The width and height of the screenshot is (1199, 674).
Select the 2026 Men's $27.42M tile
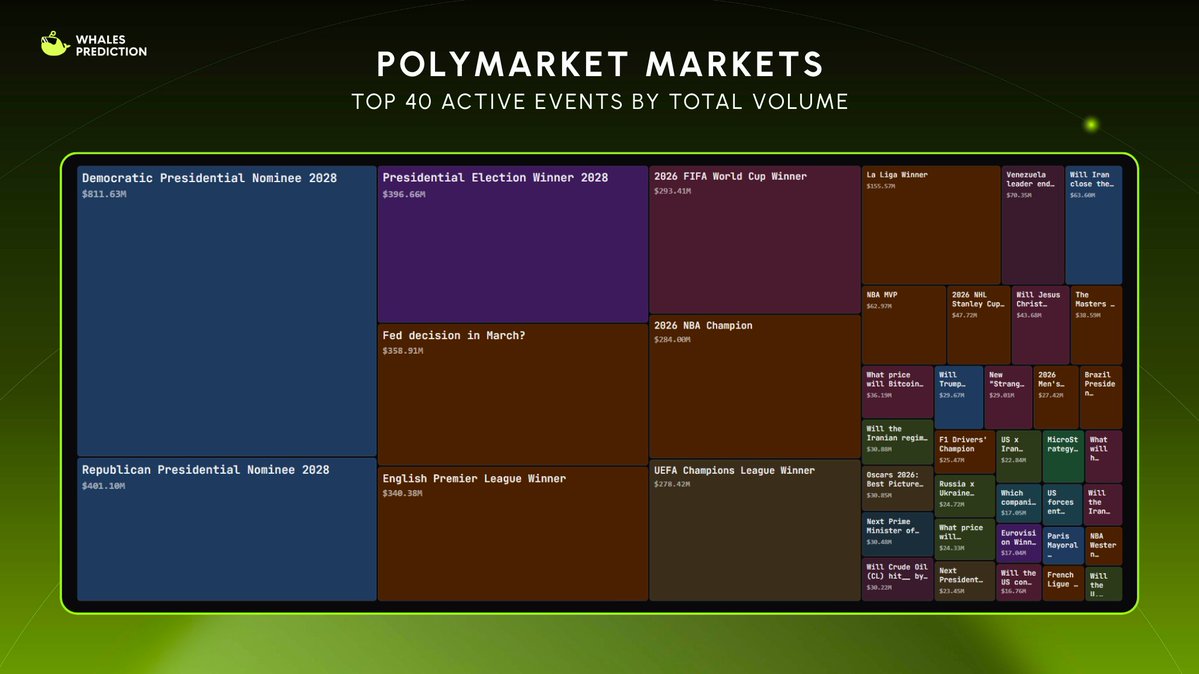(1056, 397)
